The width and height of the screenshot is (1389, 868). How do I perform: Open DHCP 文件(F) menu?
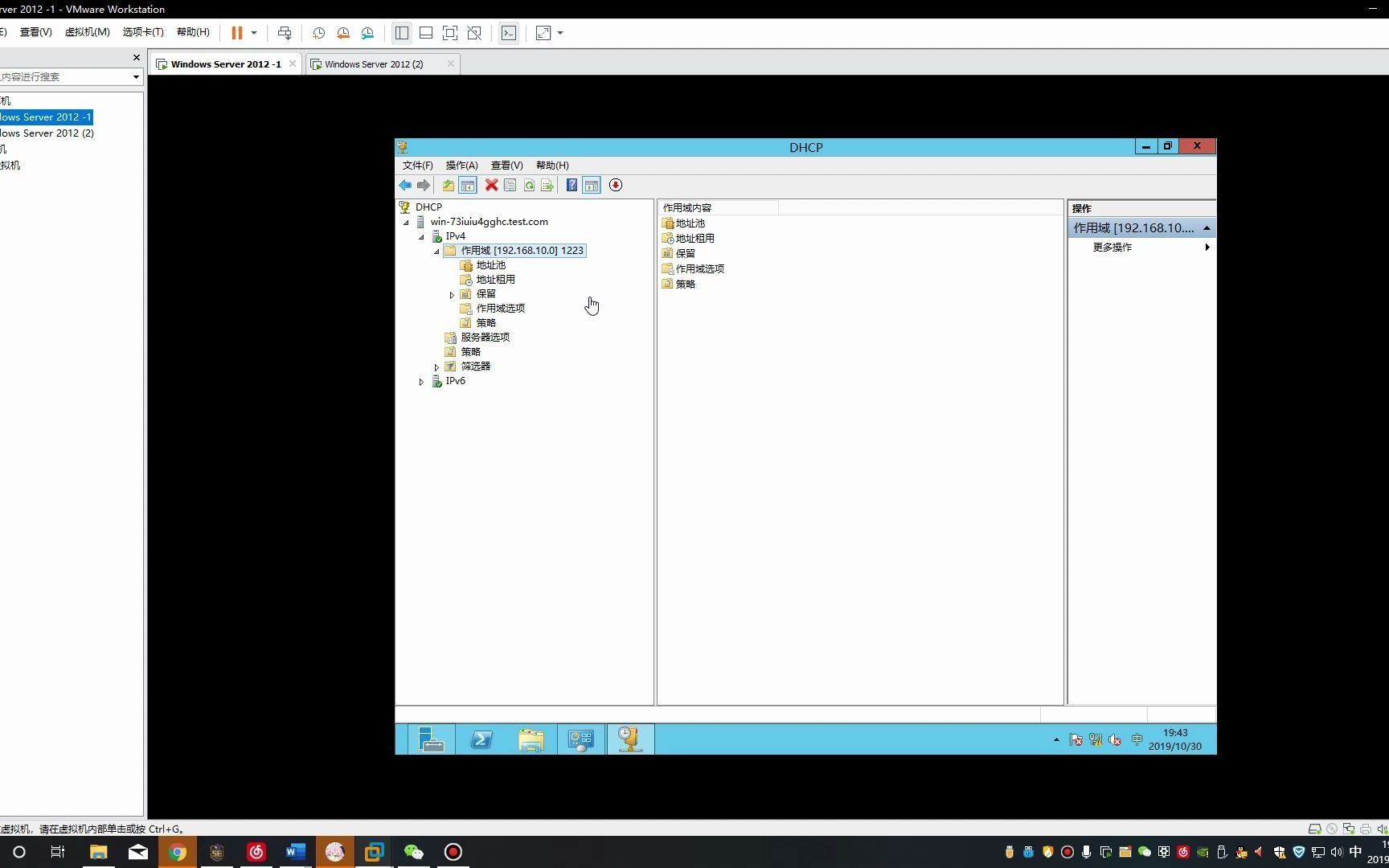[x=418, y=166]
